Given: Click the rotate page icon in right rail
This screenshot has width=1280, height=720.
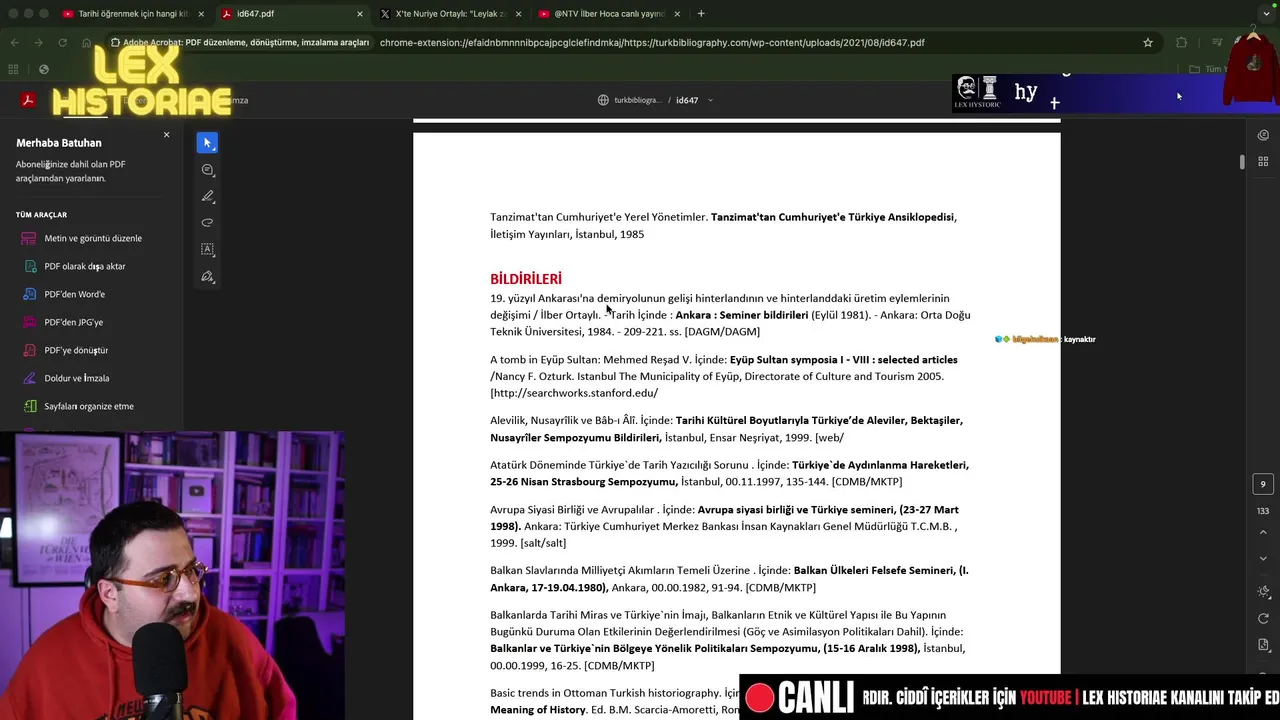Looking at the screenshot, I should [1263, 619].
